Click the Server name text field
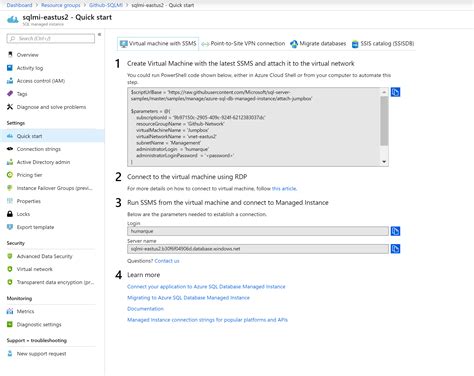 tap(258, 249)
